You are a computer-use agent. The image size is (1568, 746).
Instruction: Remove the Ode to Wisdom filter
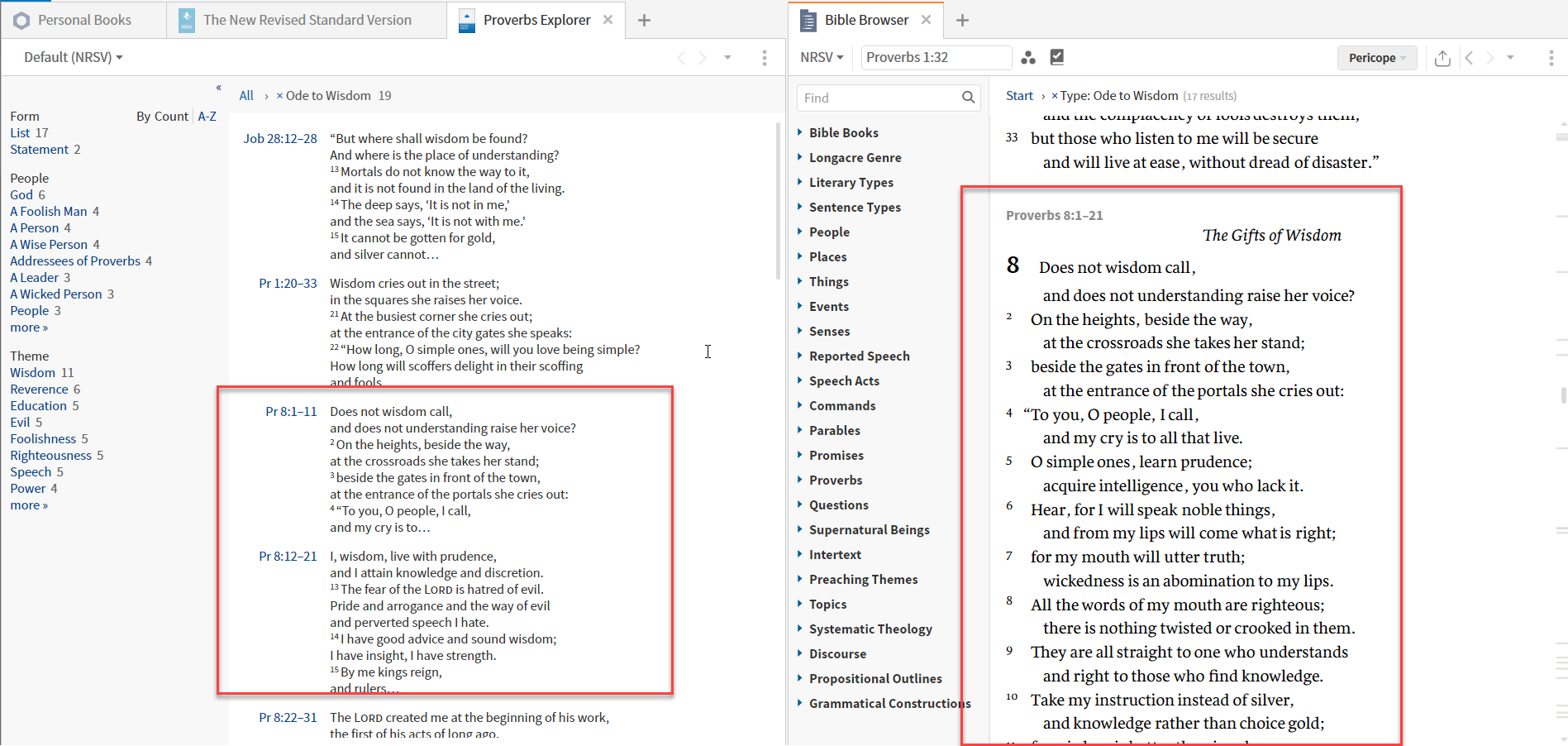(x=280, y=96)
